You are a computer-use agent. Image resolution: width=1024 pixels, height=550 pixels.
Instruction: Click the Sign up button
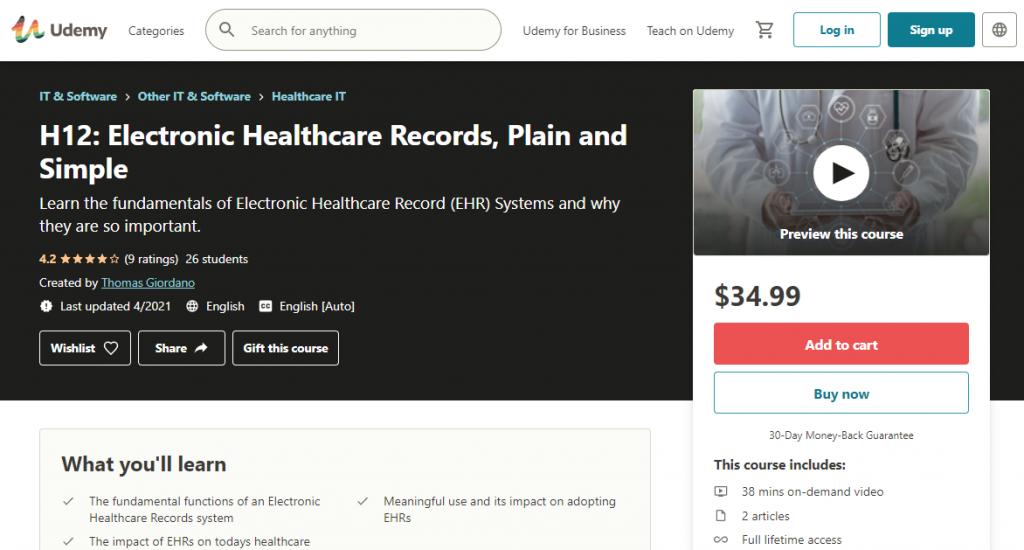click(x=931, y=30)
